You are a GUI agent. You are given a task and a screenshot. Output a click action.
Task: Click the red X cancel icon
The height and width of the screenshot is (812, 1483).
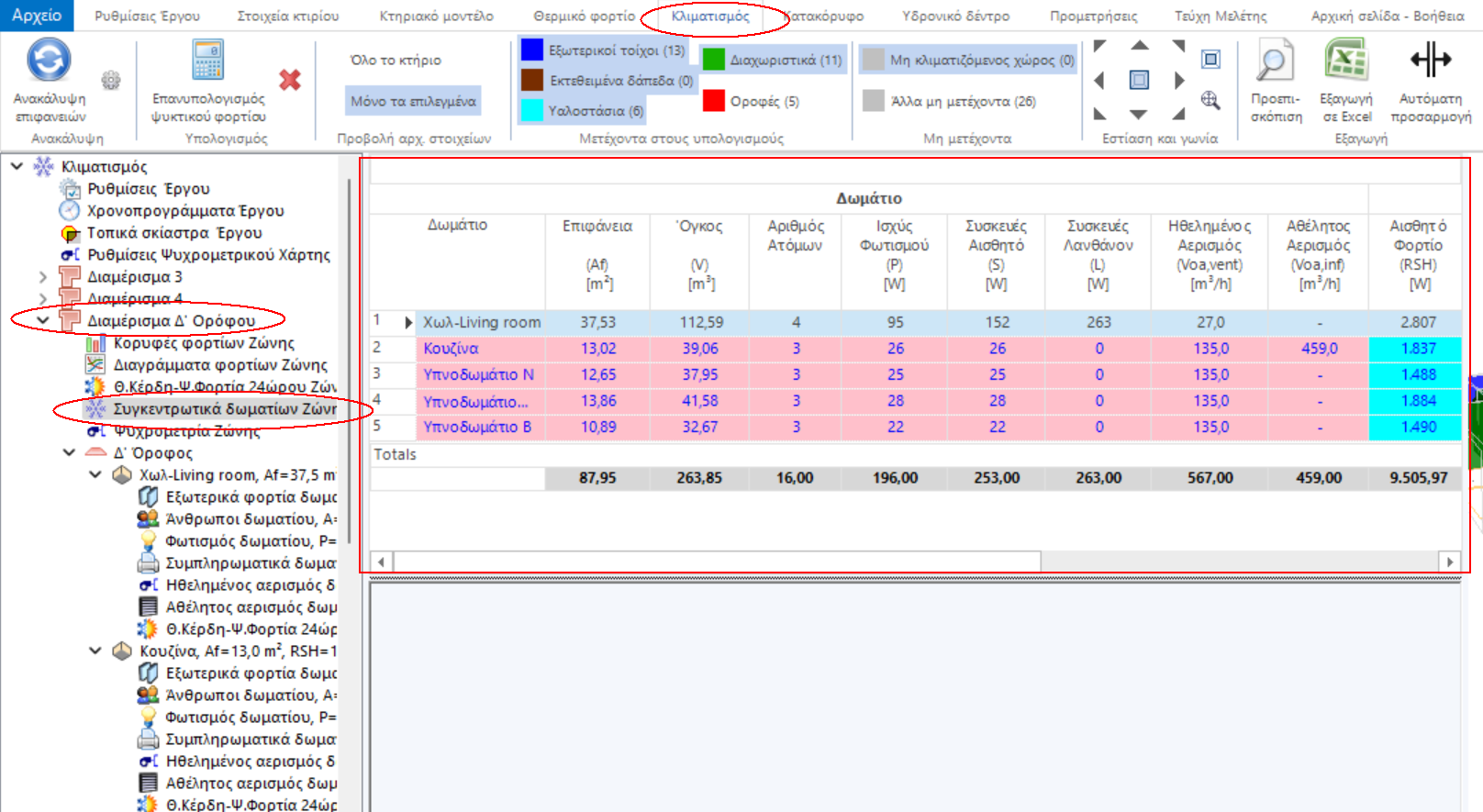290,81
